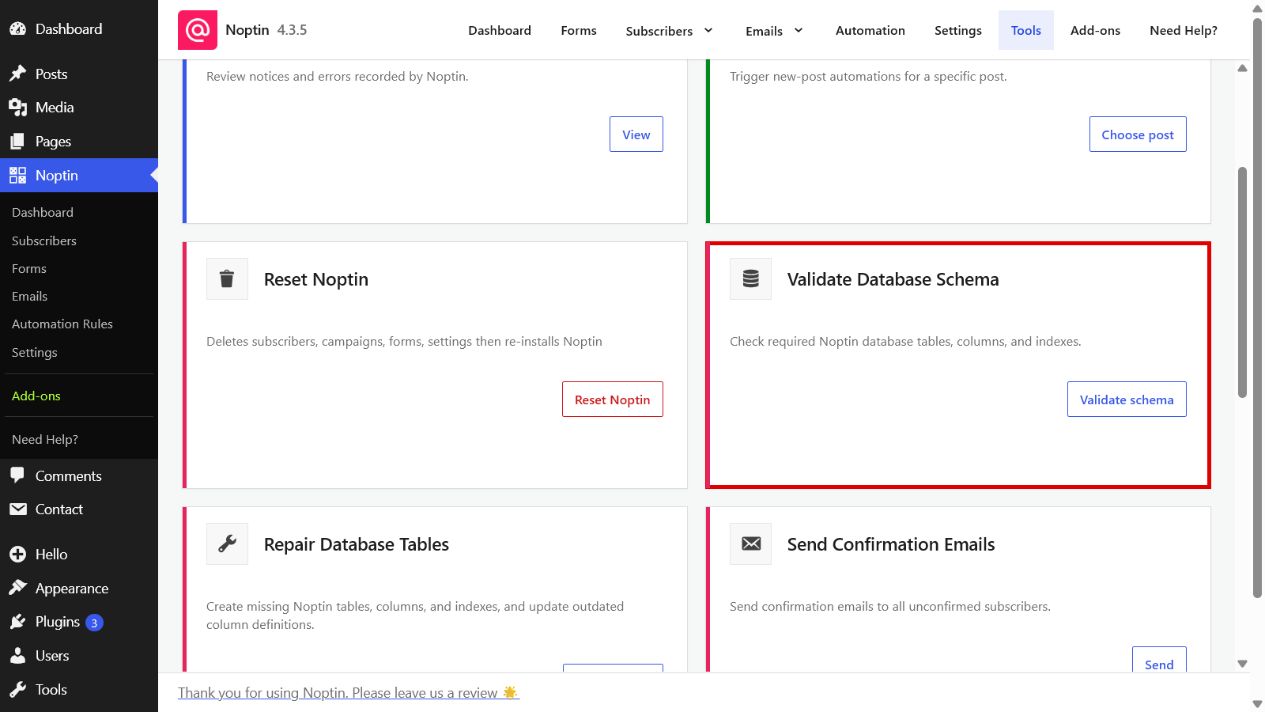Click the Pages icon in sidebar
The width and height of the screenshot is (1265, 712).
(x=18, y=141)
